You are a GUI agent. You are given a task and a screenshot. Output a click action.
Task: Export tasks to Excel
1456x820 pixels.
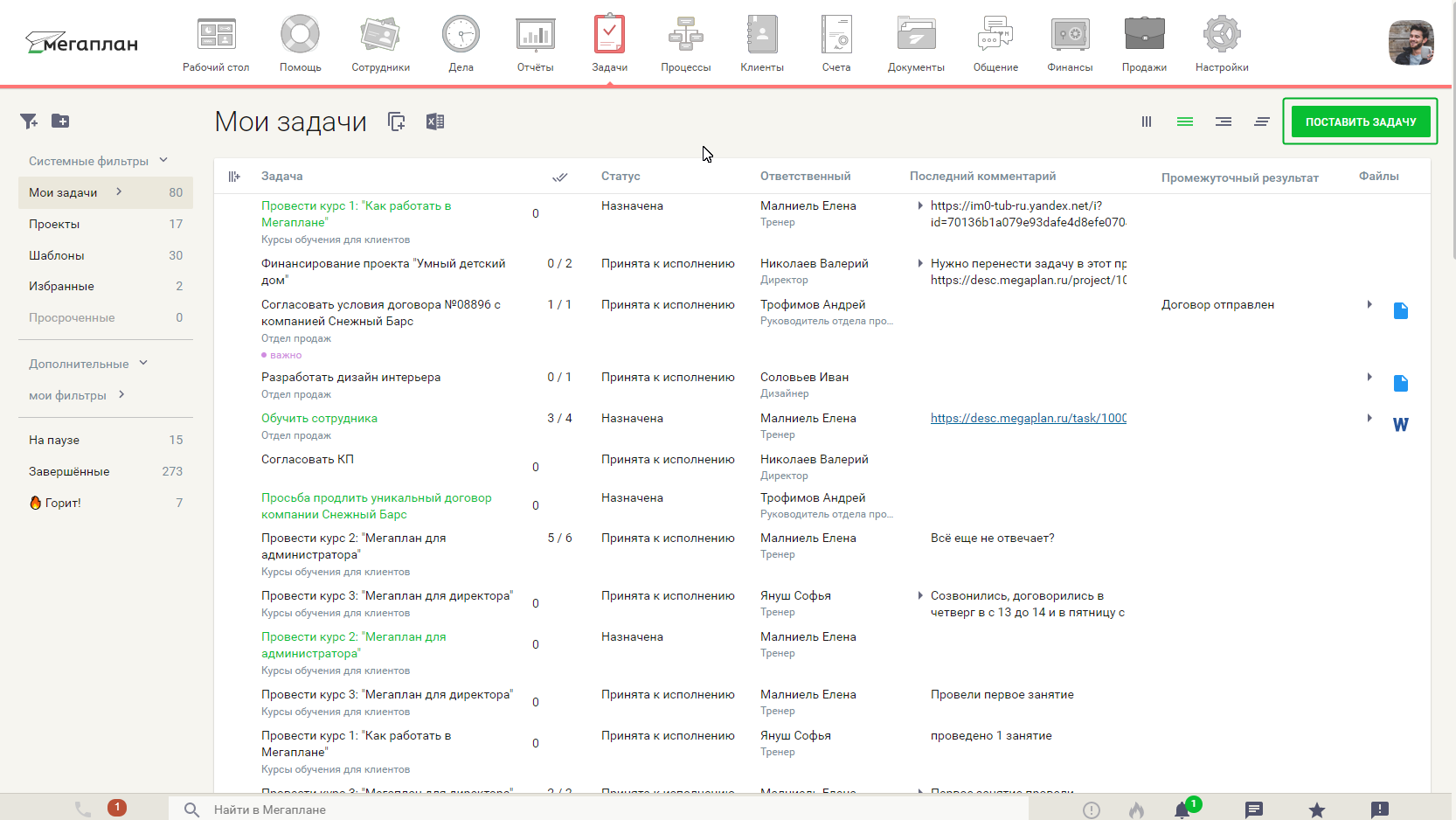click(x=435, y=122)
